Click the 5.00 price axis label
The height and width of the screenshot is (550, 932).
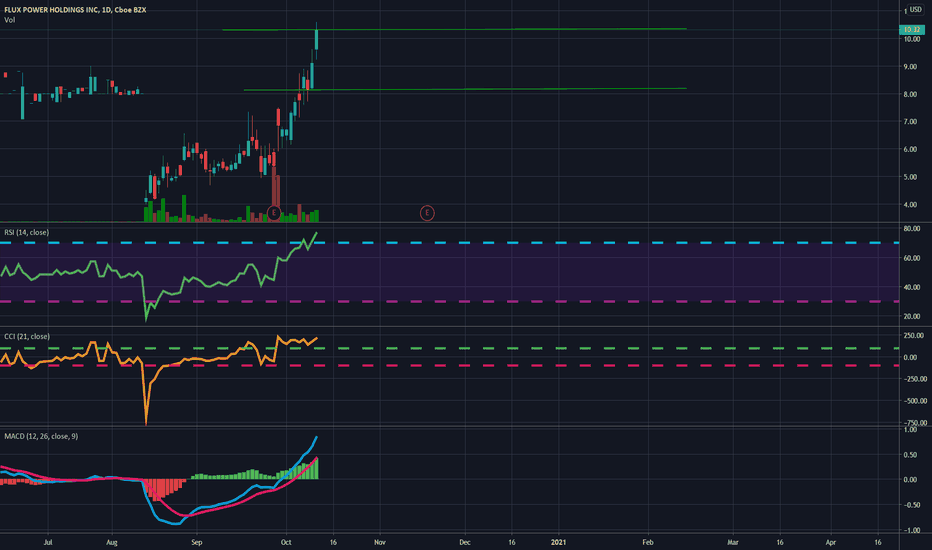coord(911,177)
